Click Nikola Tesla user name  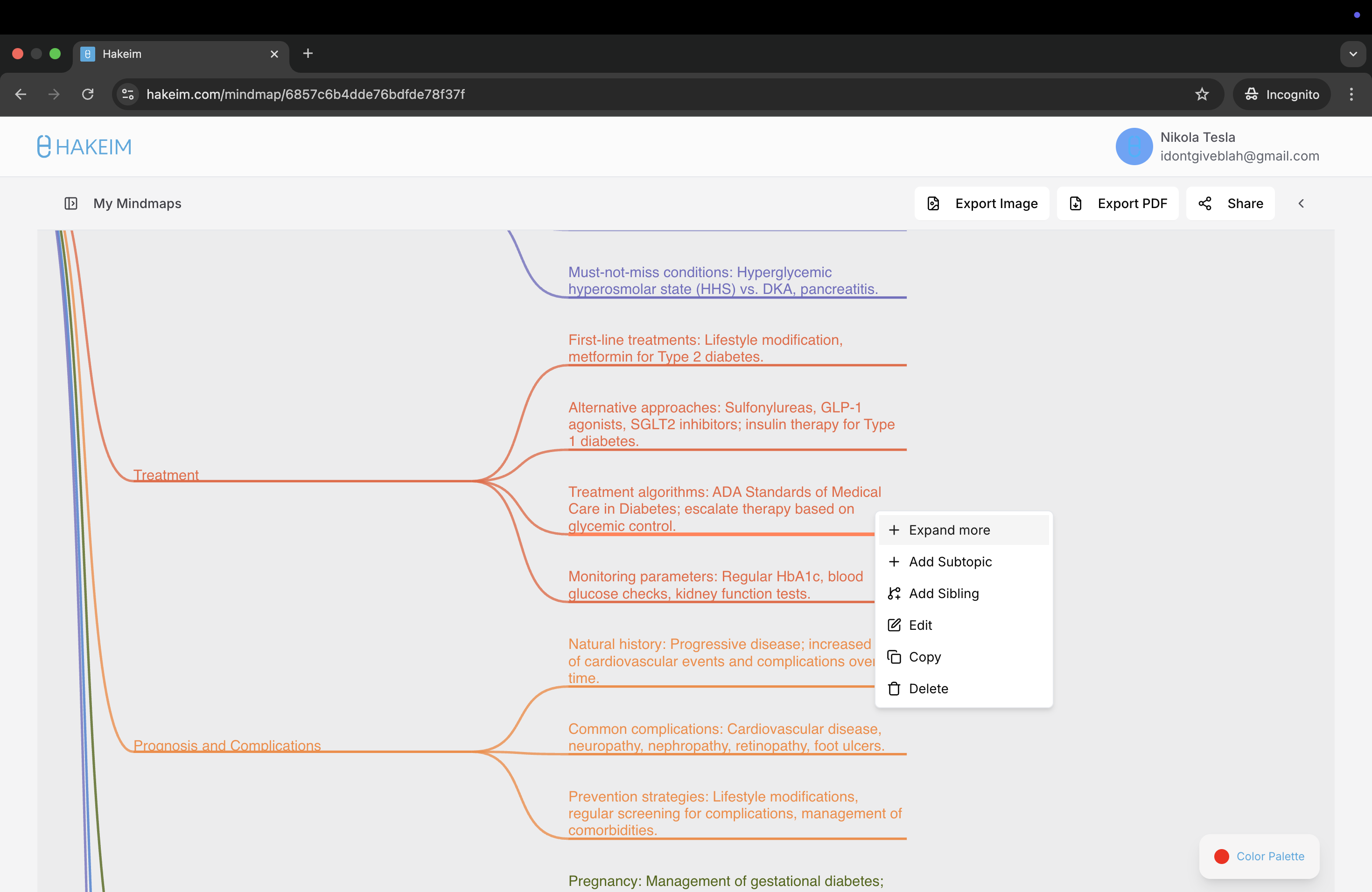click(x=1197, y=137)
